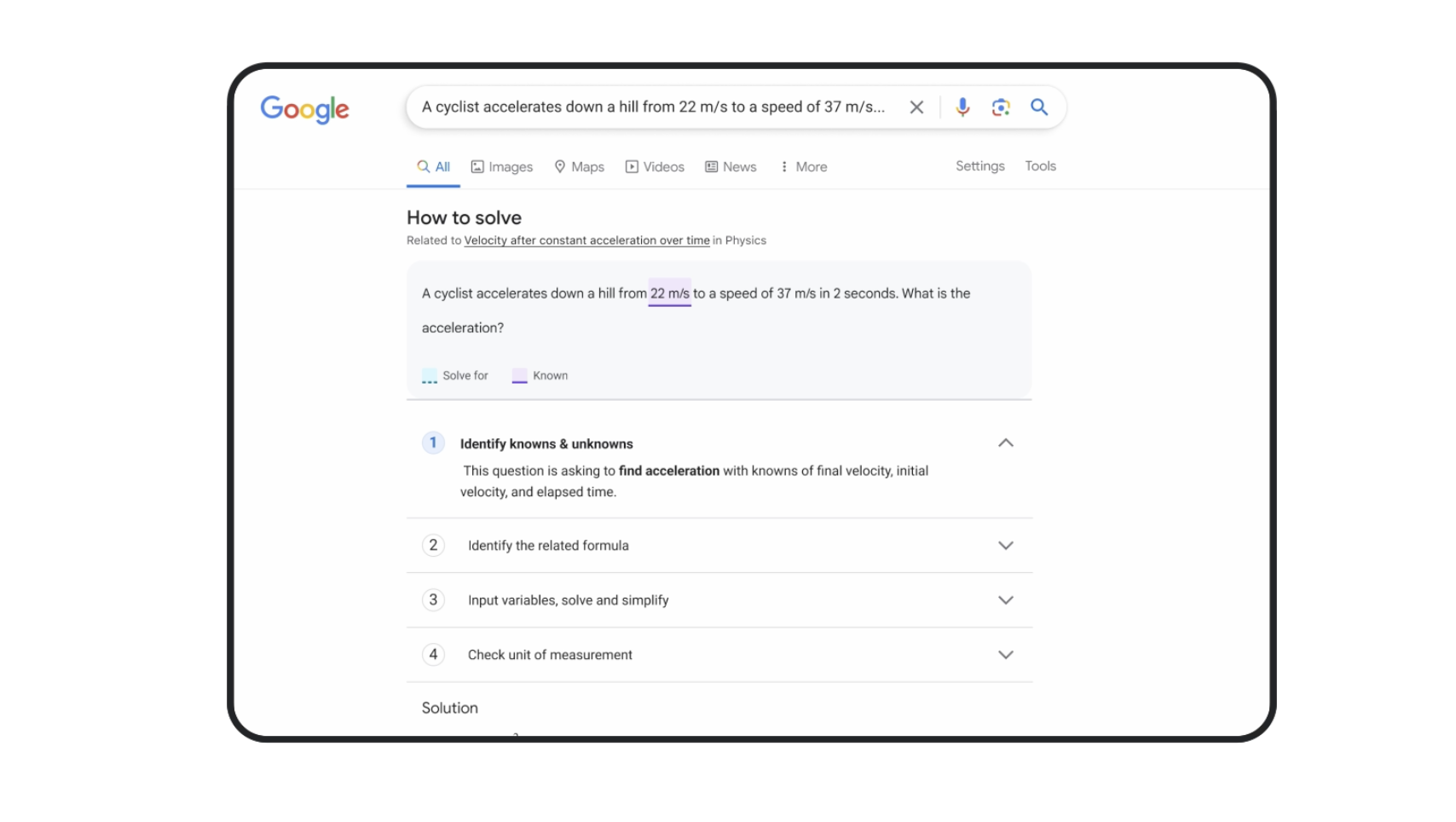1456x822 pixels.
Task: Expand Identify the related formula chevron
Action: [x=1006, y=546]
